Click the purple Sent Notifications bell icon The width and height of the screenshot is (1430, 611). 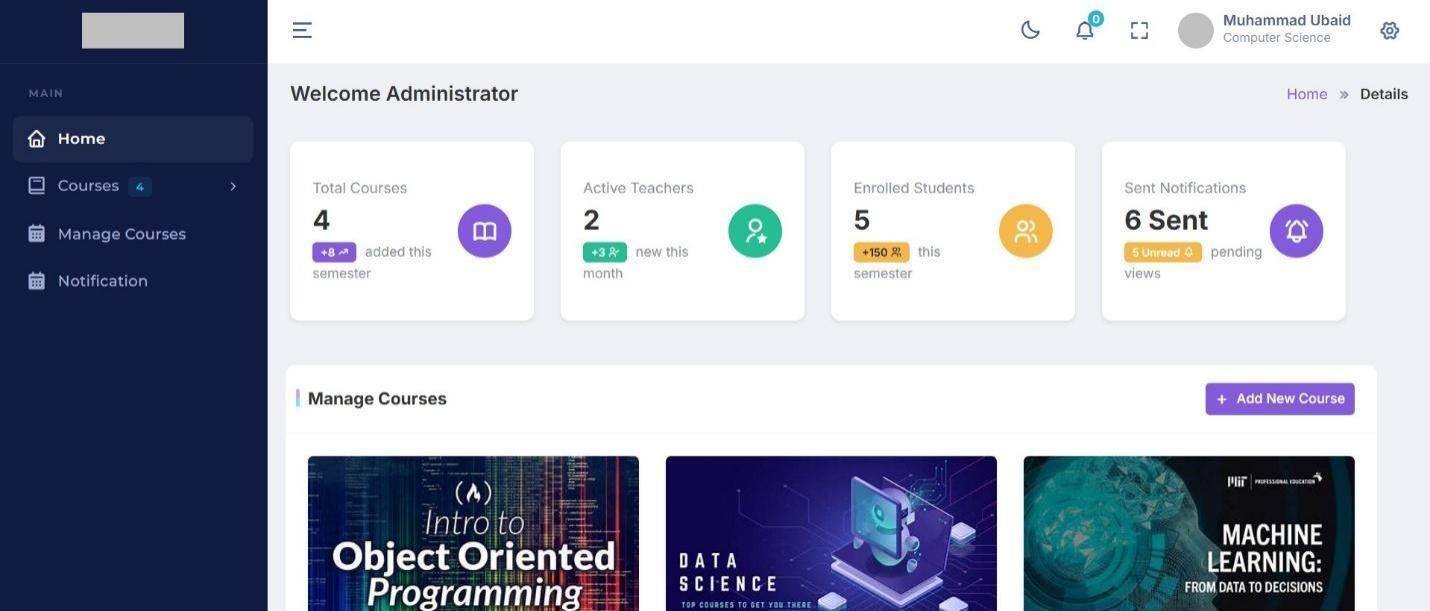1296,231
